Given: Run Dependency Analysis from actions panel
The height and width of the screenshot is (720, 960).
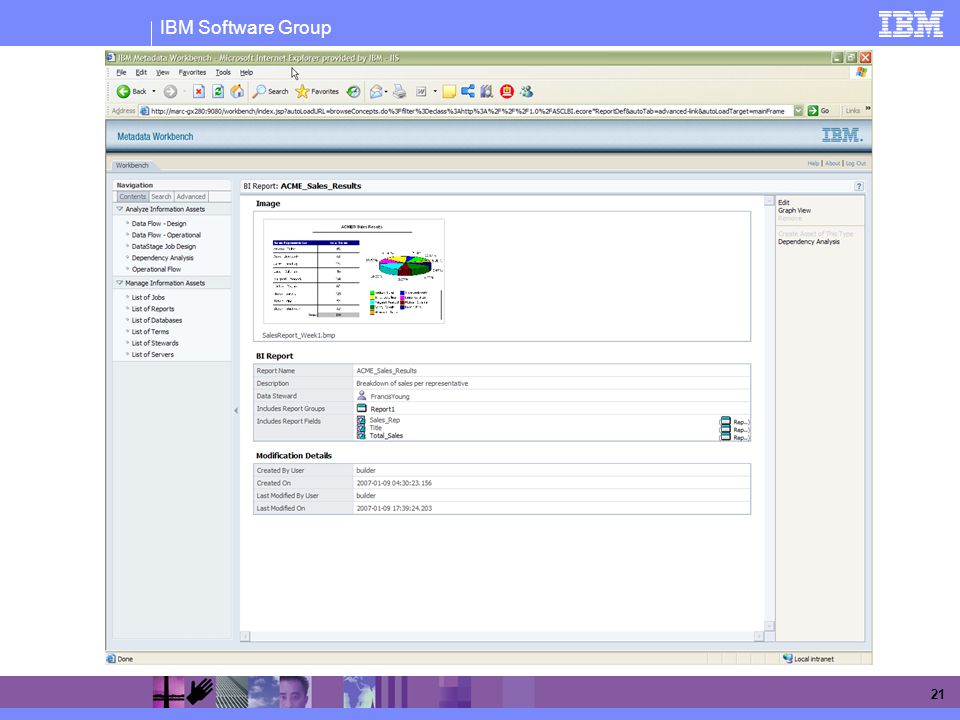Looking at the screenshot, I should point(809,242).
